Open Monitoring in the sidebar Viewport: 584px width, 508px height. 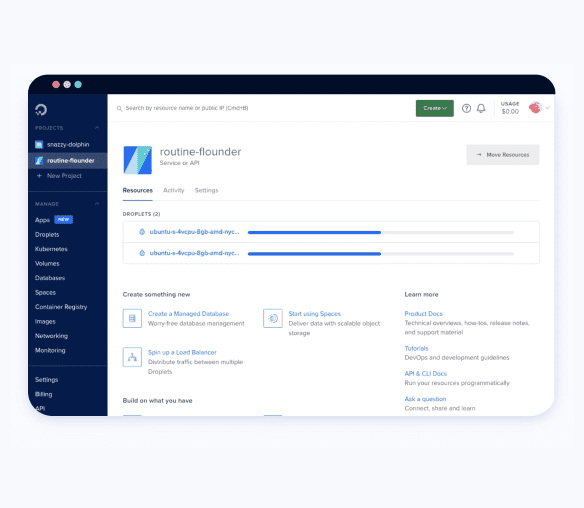click(50, 350)
